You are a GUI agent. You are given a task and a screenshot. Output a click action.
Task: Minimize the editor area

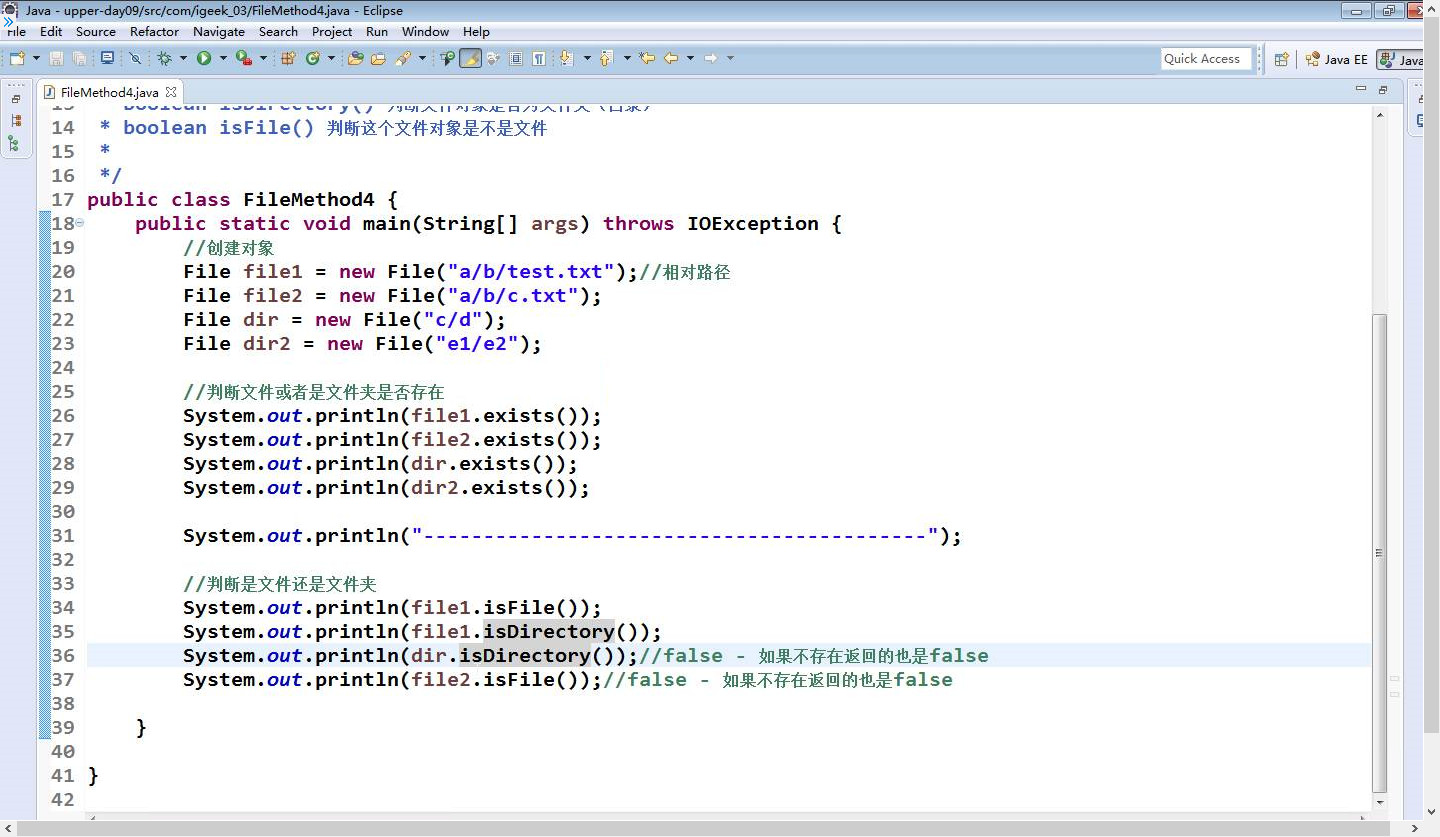pyautogui.click(x=1361, y=90)
